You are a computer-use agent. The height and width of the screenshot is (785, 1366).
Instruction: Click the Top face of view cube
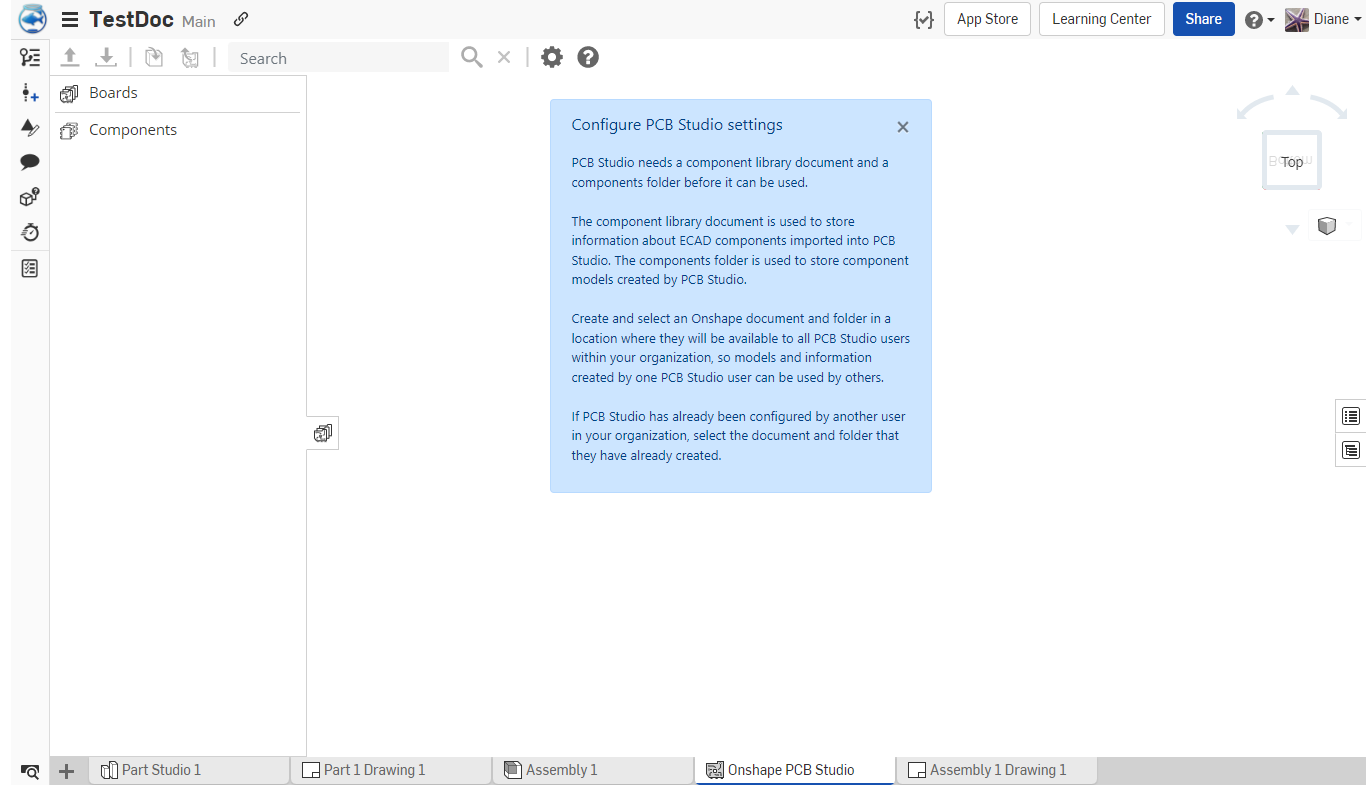(x=1292, y=162)
